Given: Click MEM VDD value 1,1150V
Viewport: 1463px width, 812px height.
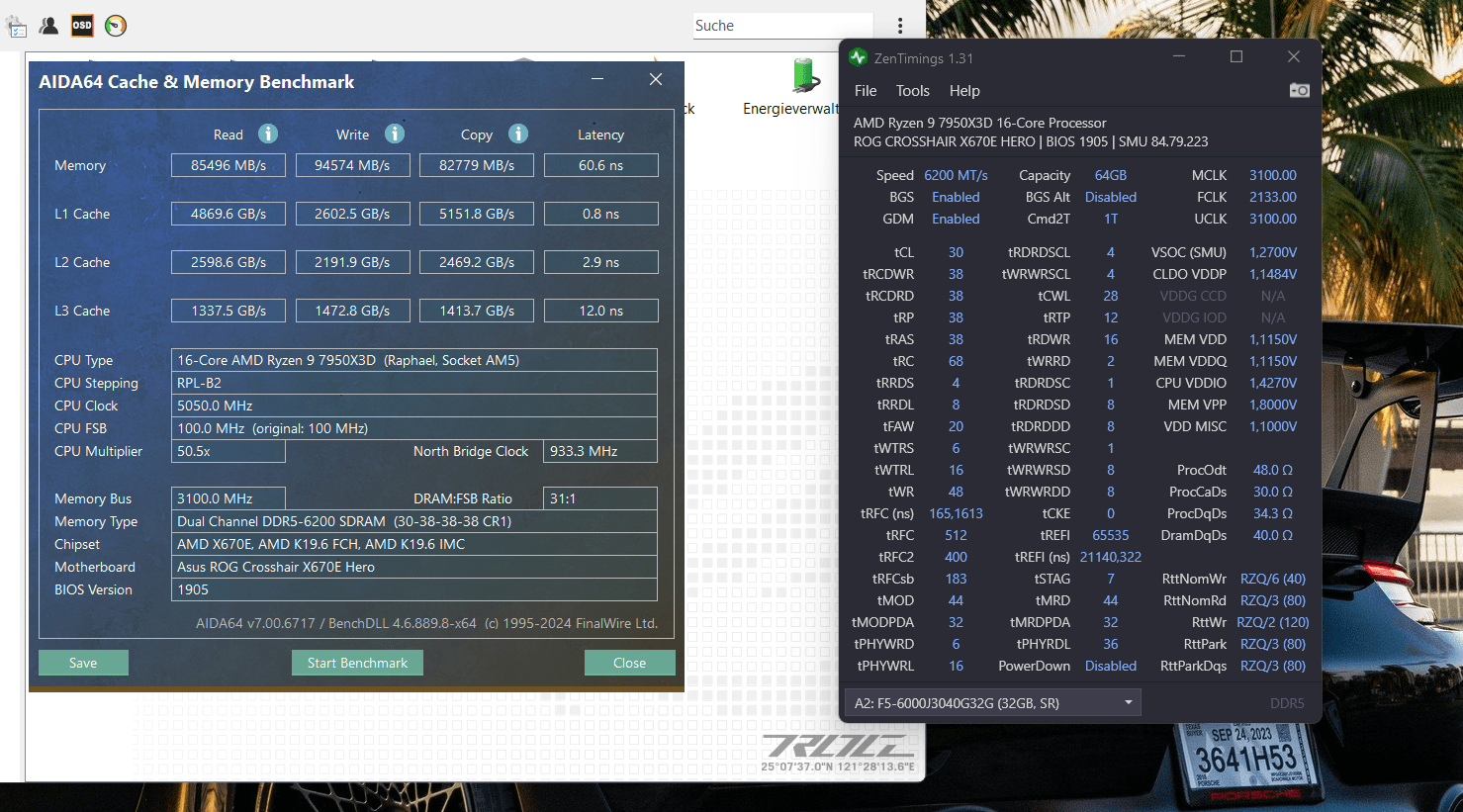Looking at the screenshot, I should point(1273,339).
